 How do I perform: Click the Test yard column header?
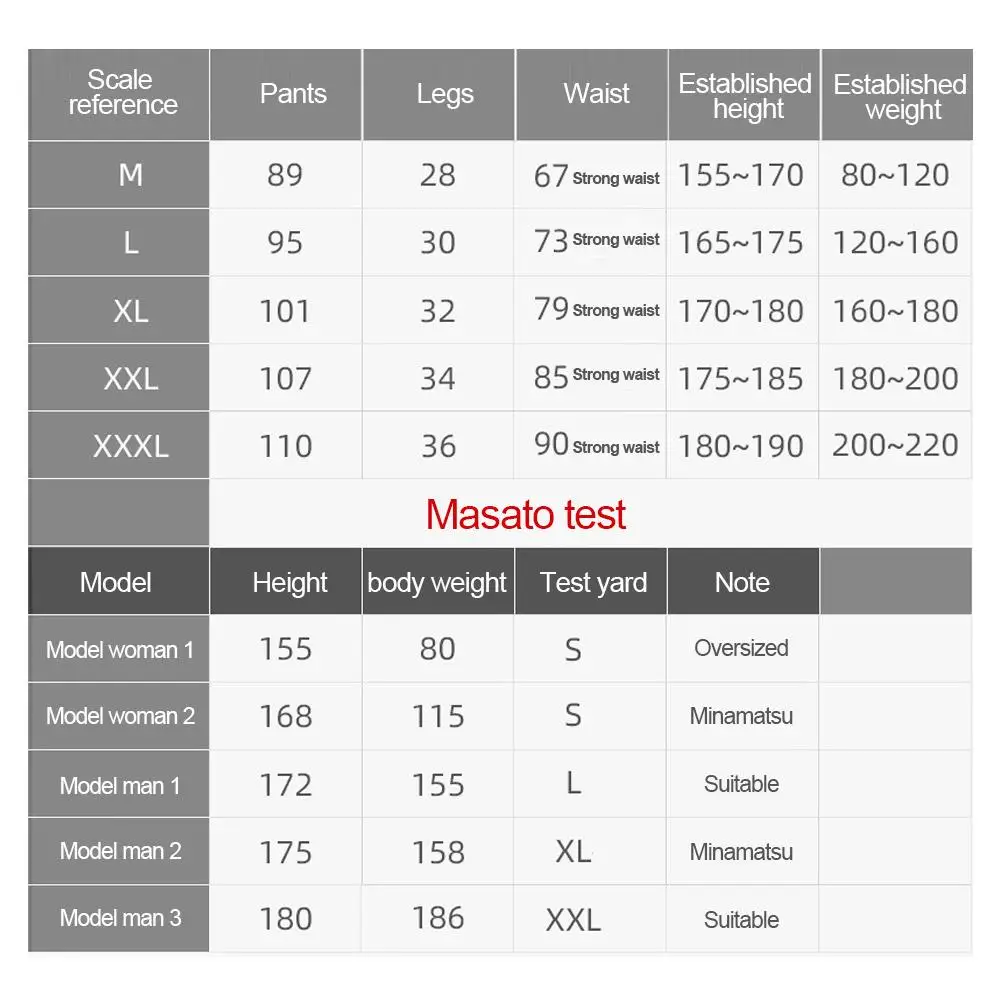click(593, 583)
